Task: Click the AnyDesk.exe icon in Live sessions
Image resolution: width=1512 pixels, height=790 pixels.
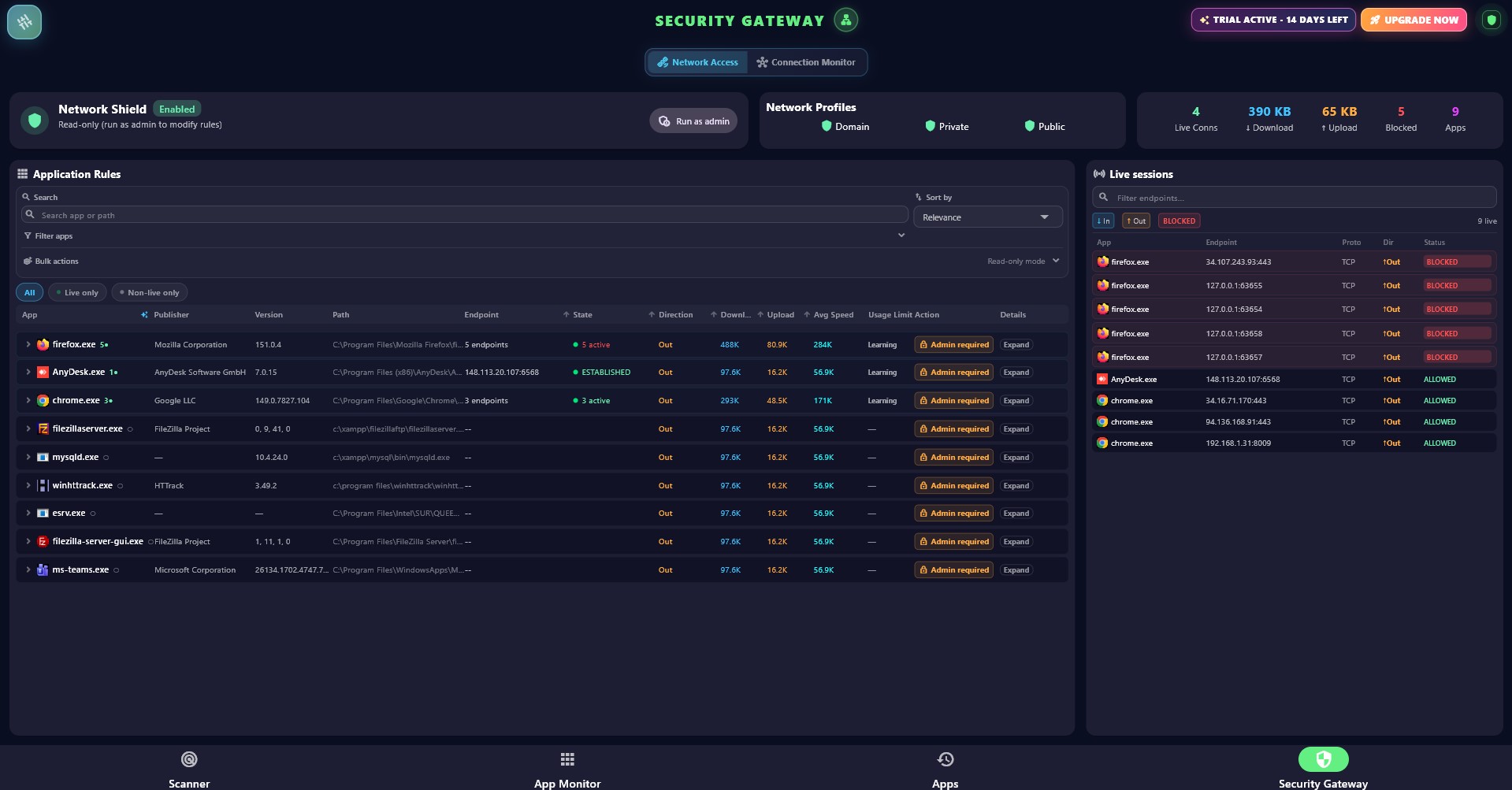Action: coord(1102,379)
